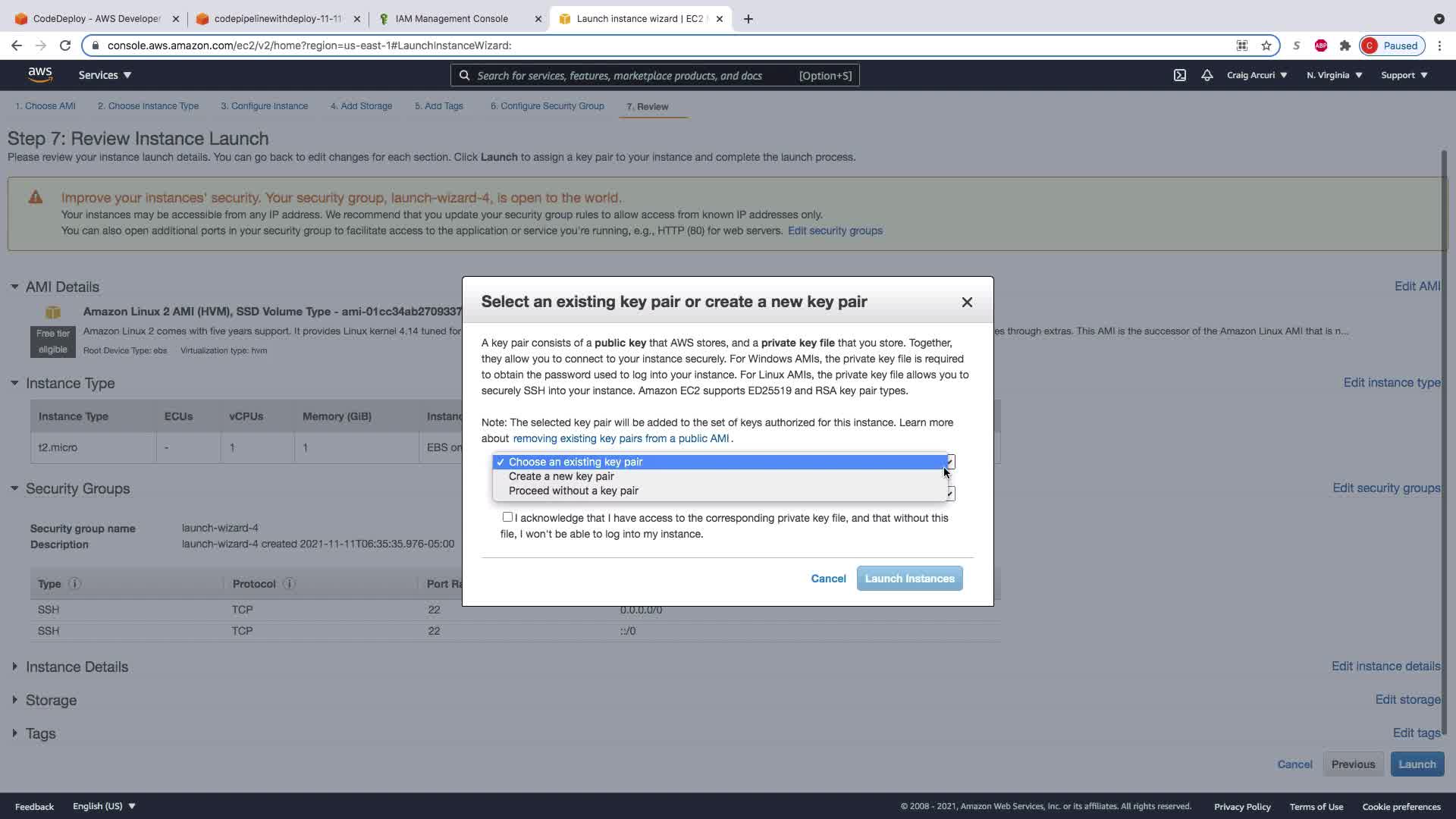Image resolution: width=1456 pixels, height=819 pixels.
Task: Open the Services dropdown menu
Action: [x=105, y=75]
